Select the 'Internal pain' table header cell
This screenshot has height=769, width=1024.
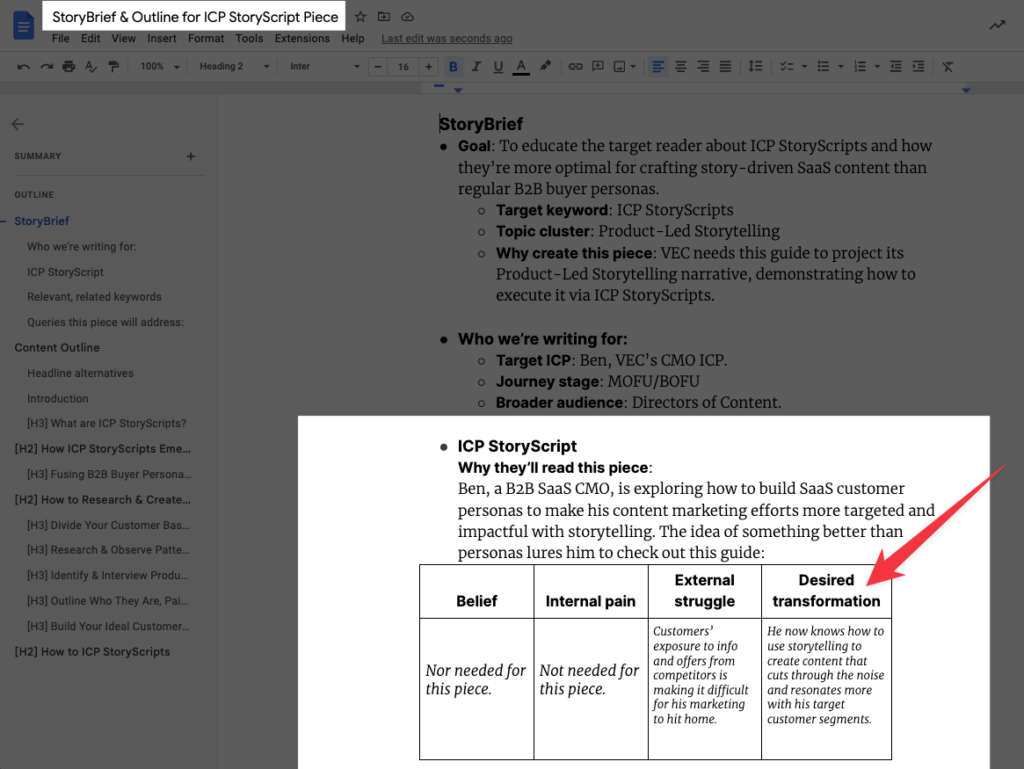(590, 591)
